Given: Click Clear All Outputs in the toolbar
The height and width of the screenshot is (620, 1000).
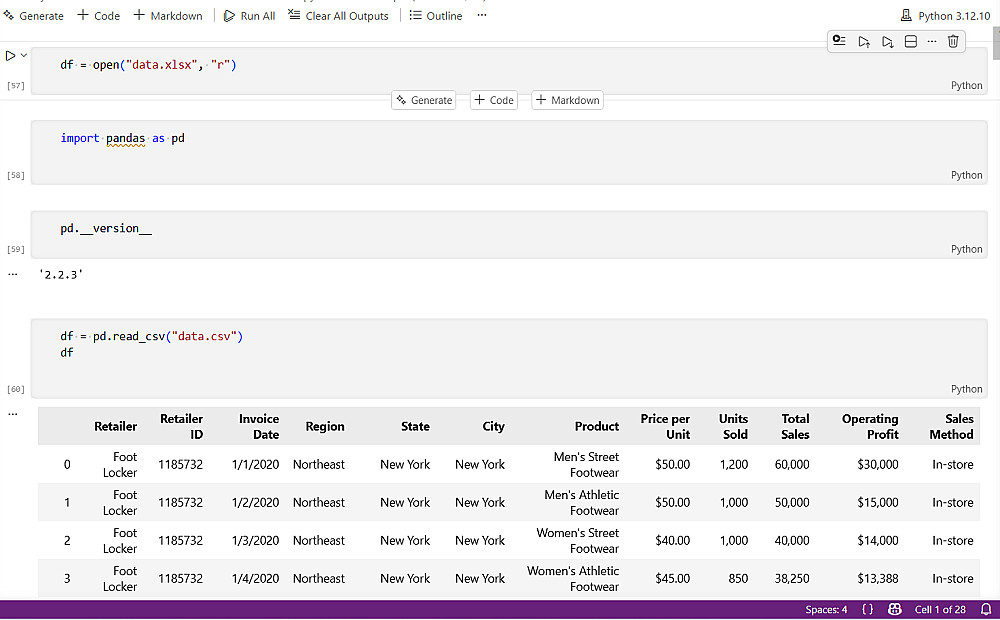Looking at the screenshot, I should pyautogui.click(x=338, y=16).
